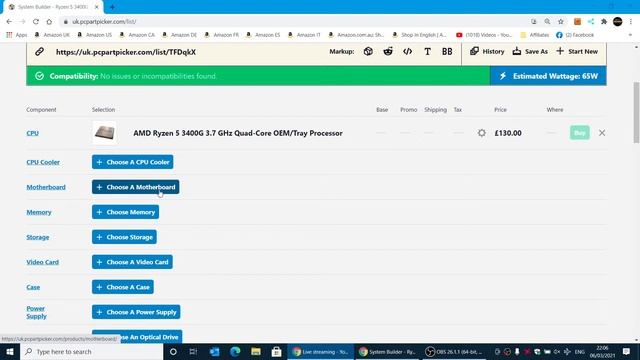Open the Windows notification center
This screenshot has width=640, height=360.
626,351
